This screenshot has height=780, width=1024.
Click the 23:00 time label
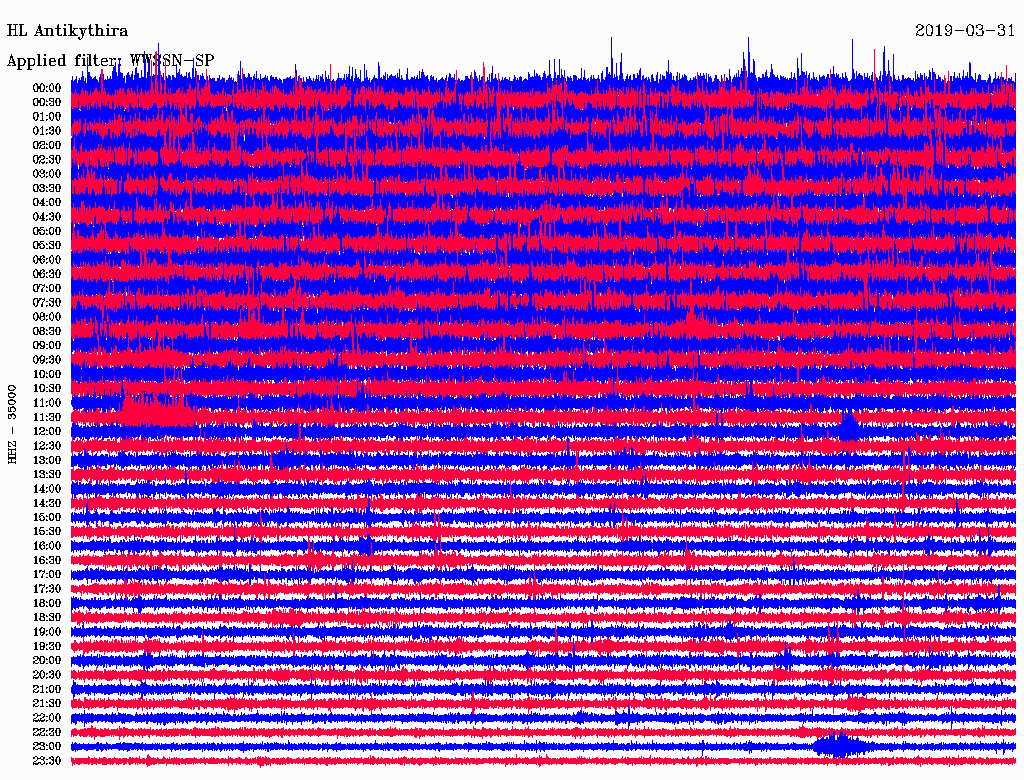47,746
